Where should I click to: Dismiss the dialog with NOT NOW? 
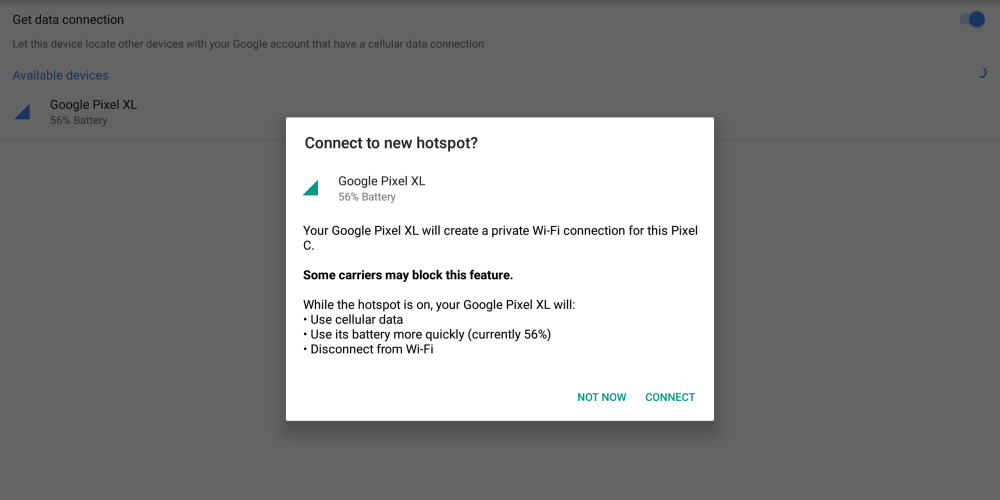601,397
